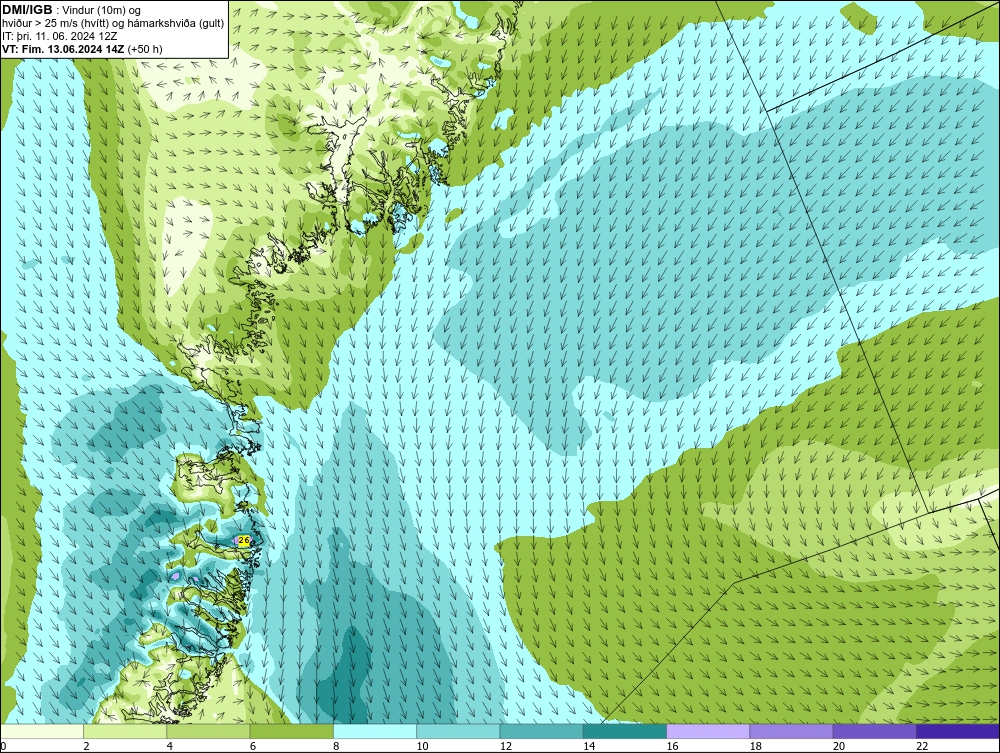Click the 0–2 m/s palest legend swatch
The height and width of the screenshot is (753, 1000).
click(x=41, y=731)
